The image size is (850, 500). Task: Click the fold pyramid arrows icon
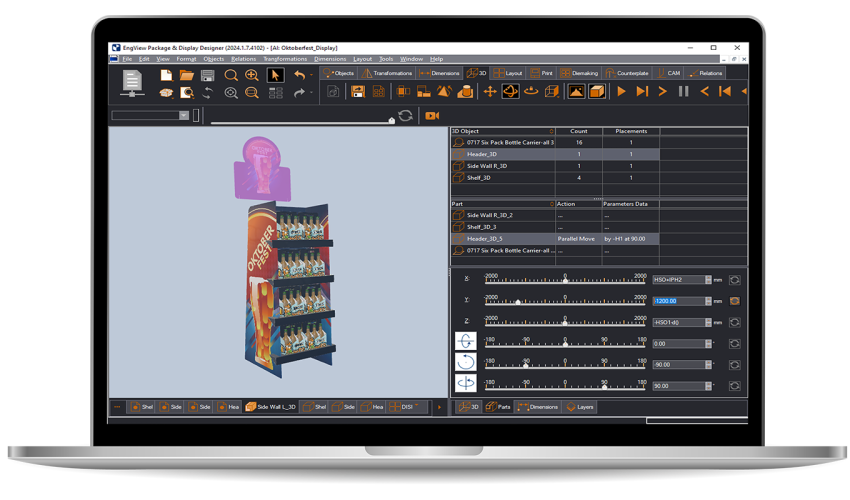[x=444, y=91]
